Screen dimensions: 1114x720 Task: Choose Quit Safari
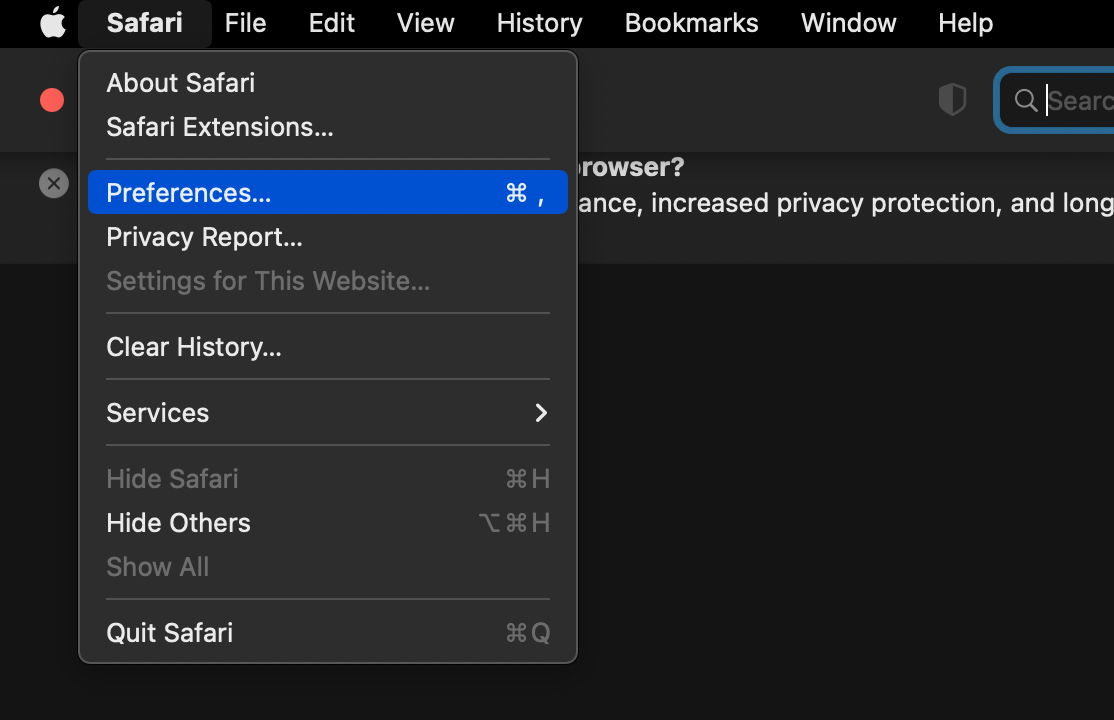(x=328, y=632)
